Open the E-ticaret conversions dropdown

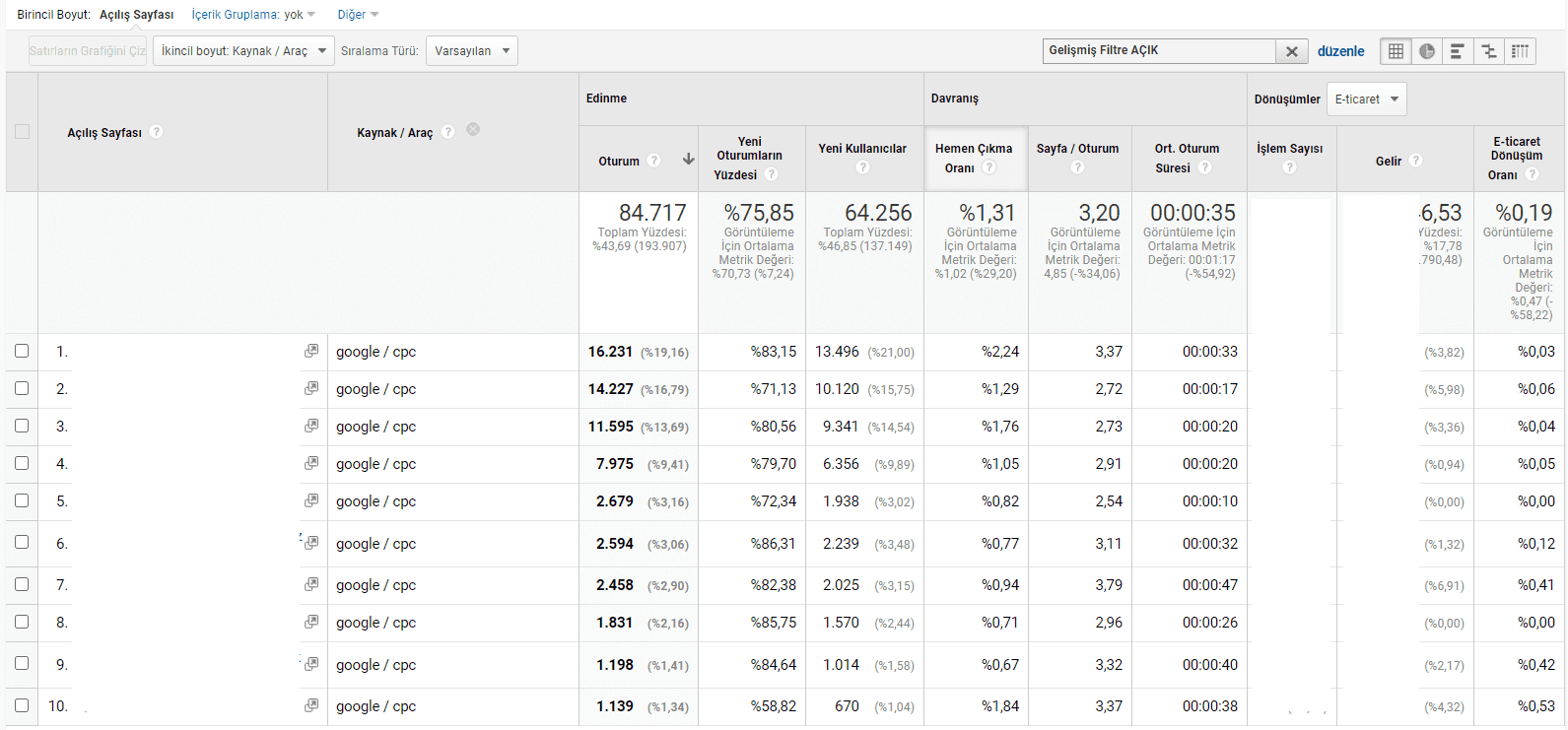pyautogui.click(x=1366, y=99)
